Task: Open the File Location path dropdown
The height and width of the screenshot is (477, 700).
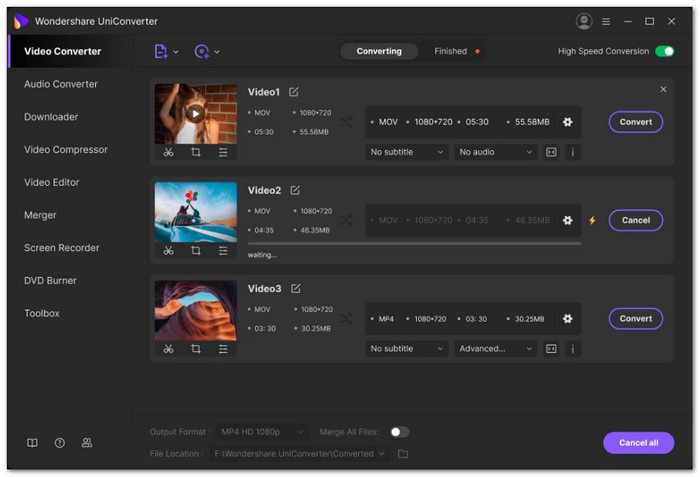Action: click(299, 454)
